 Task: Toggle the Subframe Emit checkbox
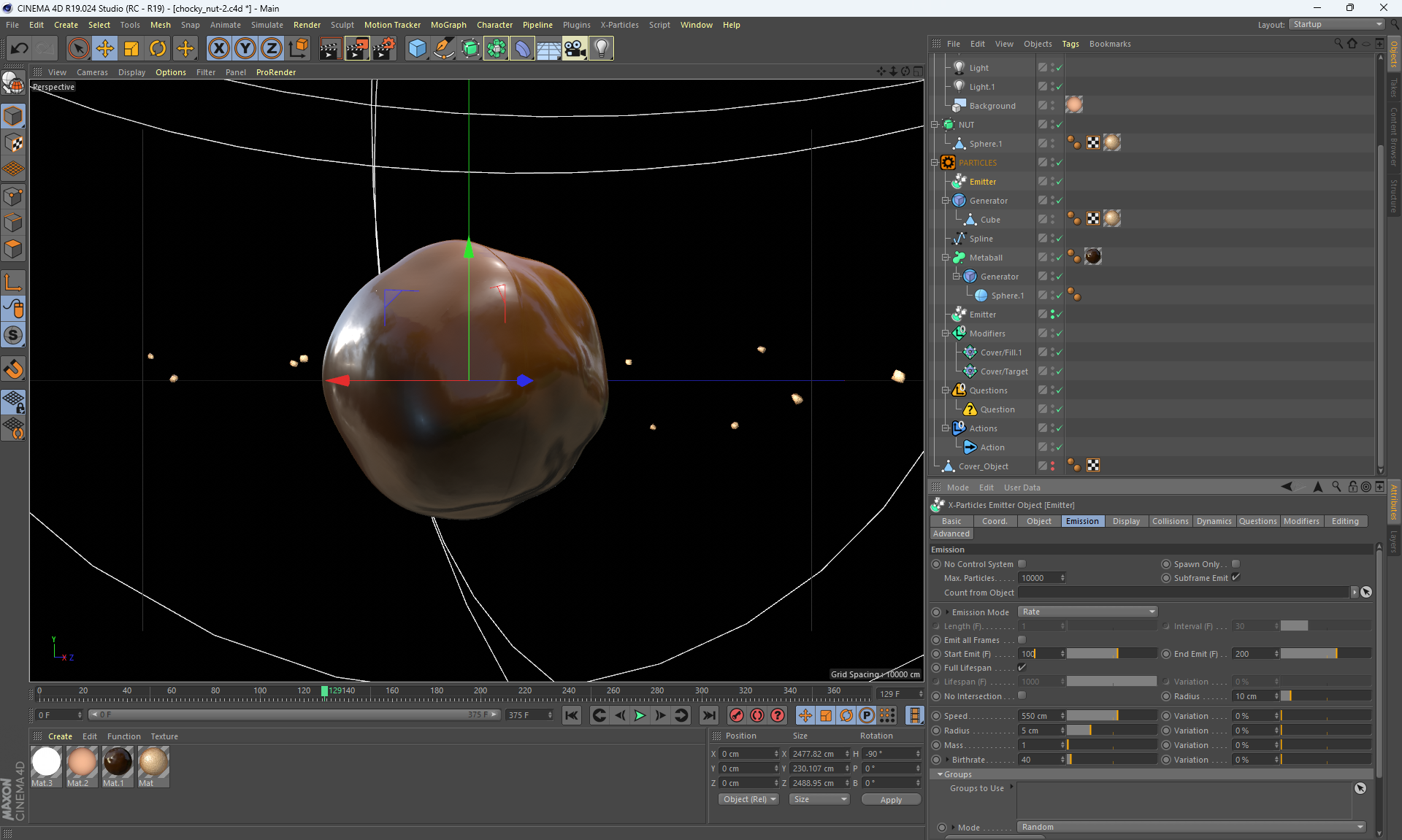click(1236, 577)
